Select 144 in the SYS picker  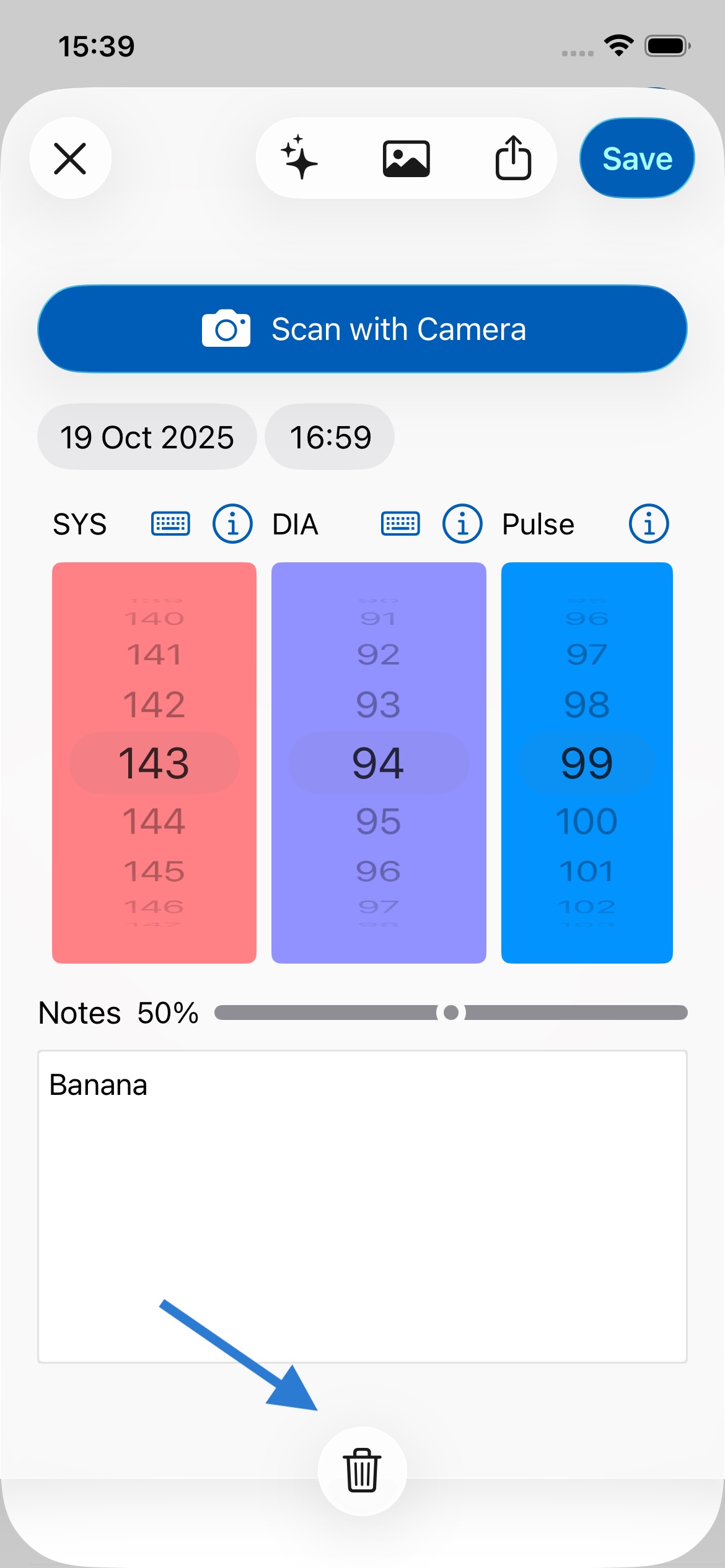[x=154, y=821]
